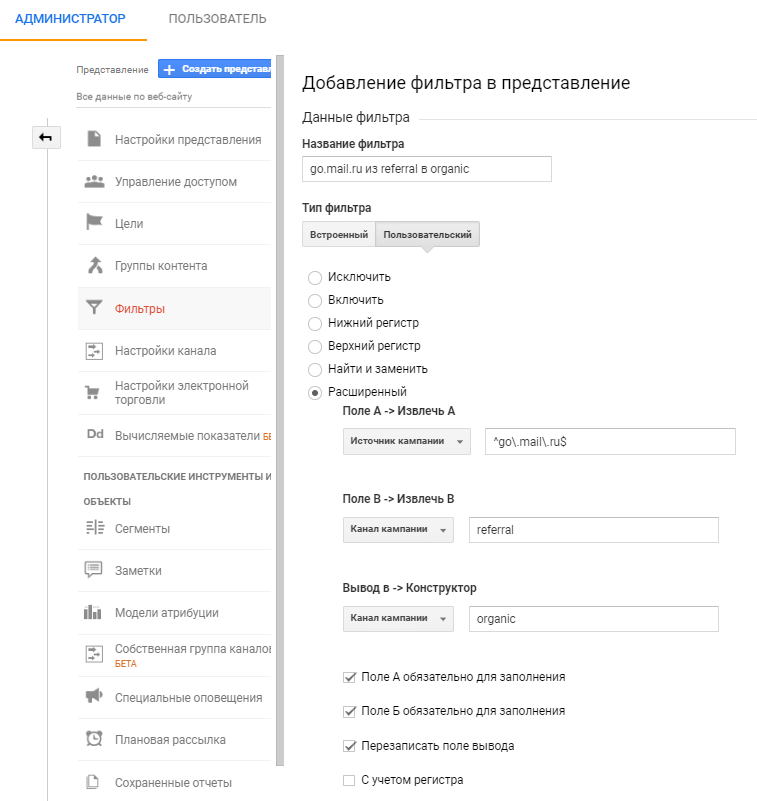This screenshot has height=801, width=757.
Task: Click the Field A regex input ^go\.mail\.ru$
Action: click(x=610, y=441)
